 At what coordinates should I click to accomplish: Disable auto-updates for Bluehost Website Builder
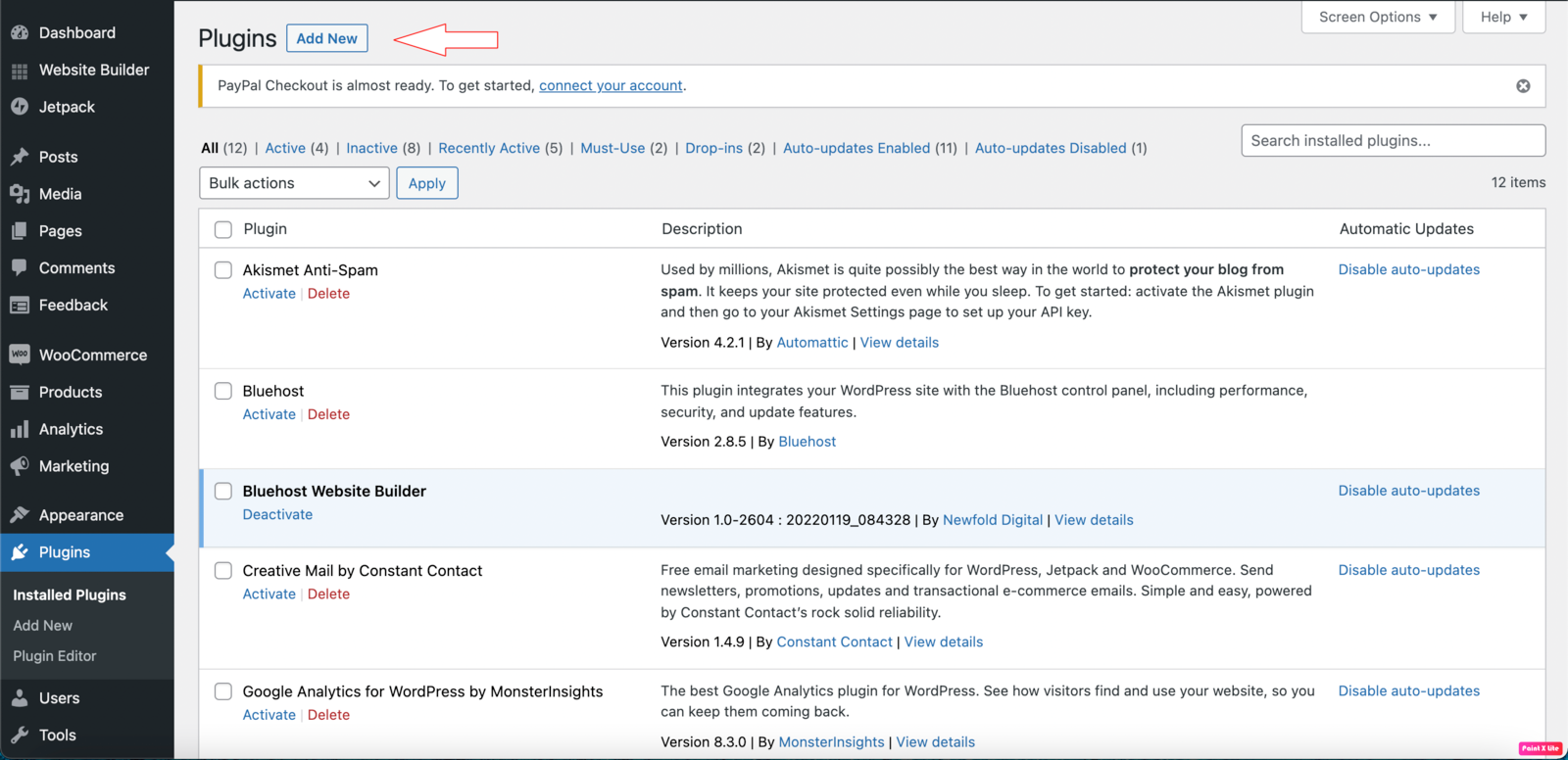pos(1409,491)
